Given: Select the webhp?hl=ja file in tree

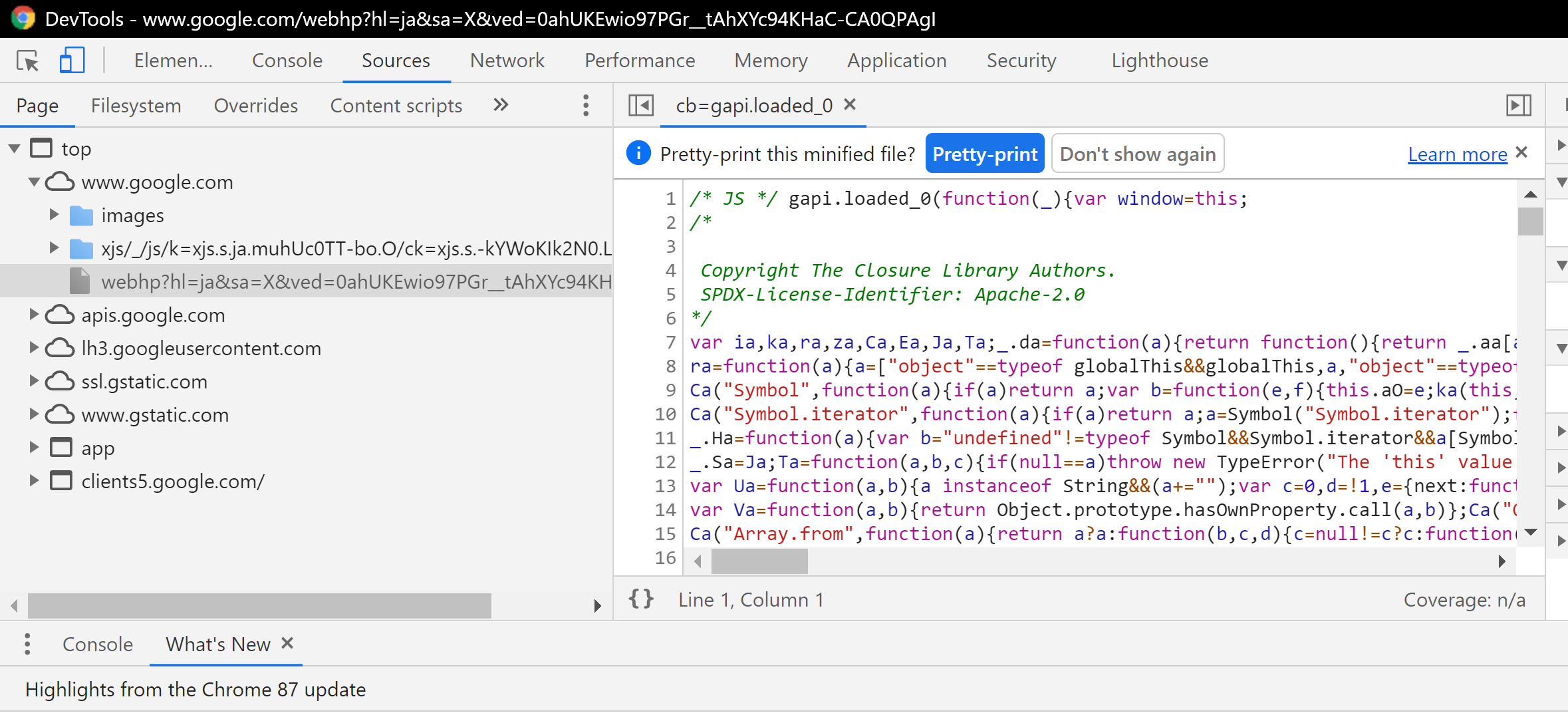Looking at the screenshot, I should tap(306, 281).
